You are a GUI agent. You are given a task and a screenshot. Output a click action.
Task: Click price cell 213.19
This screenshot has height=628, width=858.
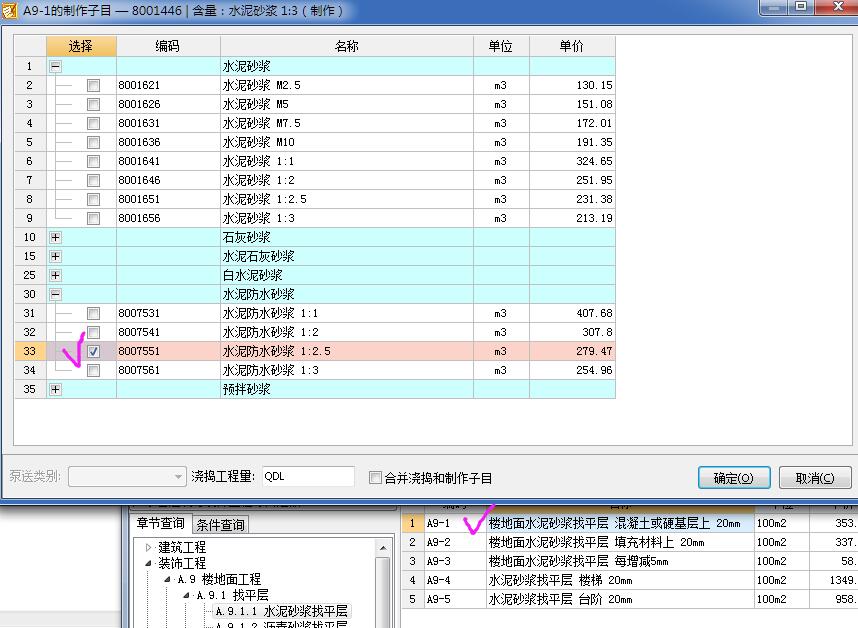pos(572,218)
